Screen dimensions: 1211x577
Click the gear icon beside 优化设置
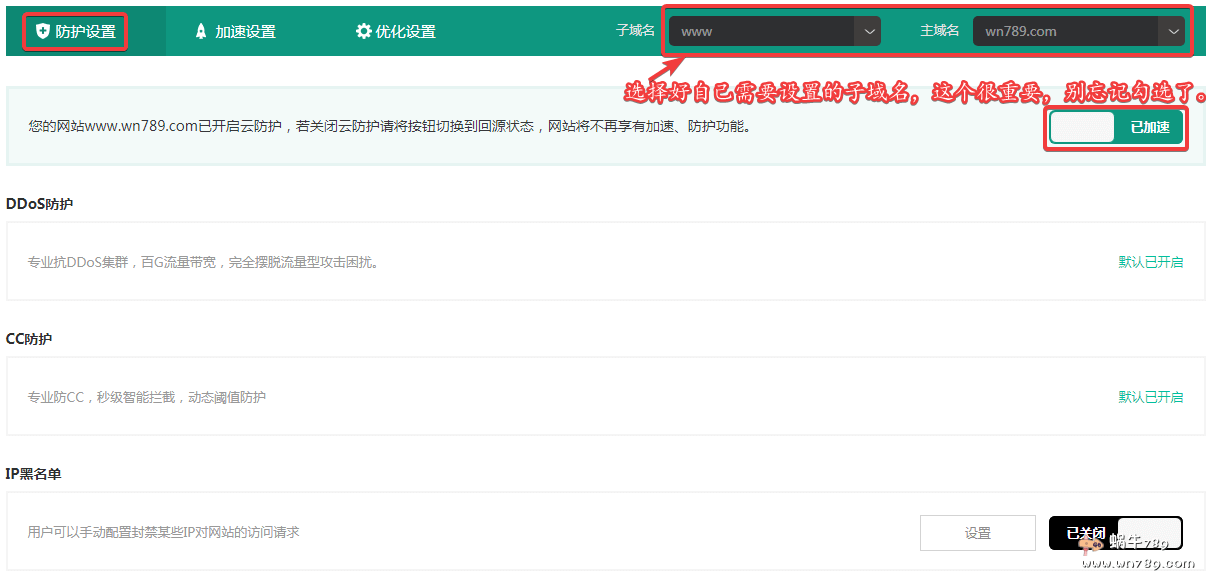(363, 31)
